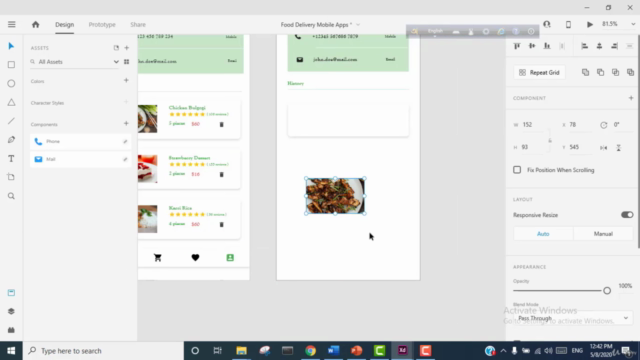Align selection to bottom

(x=547, y=46)
